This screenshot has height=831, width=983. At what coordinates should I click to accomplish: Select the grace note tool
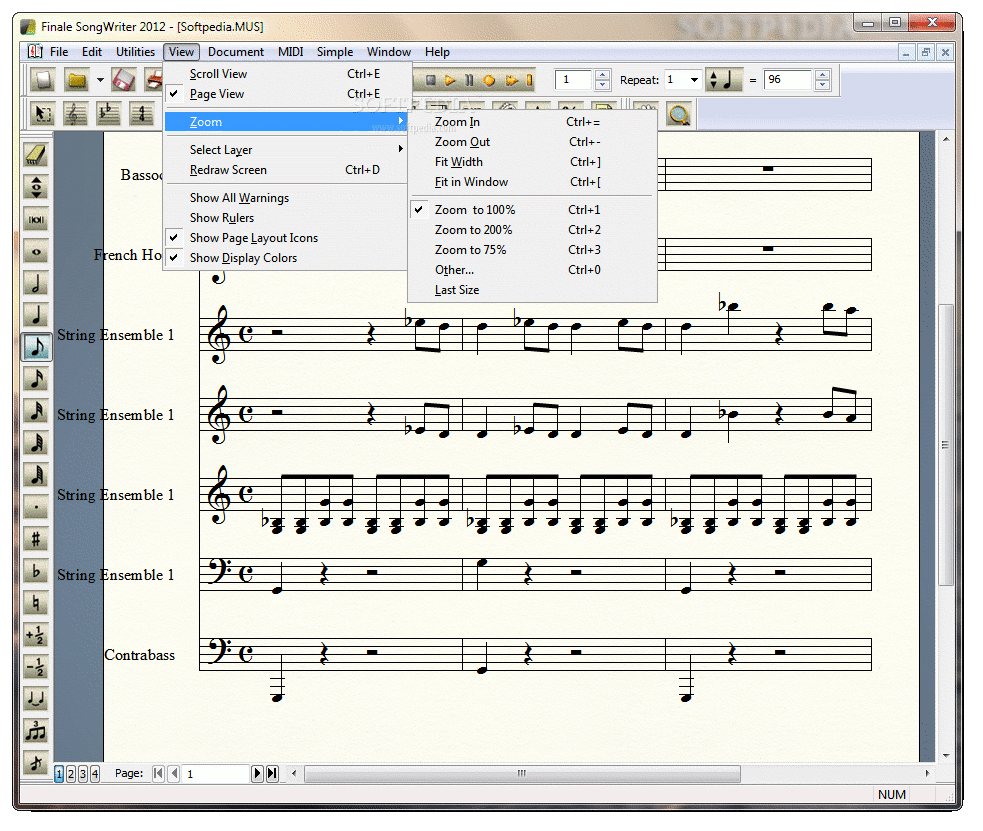[36, 763]
